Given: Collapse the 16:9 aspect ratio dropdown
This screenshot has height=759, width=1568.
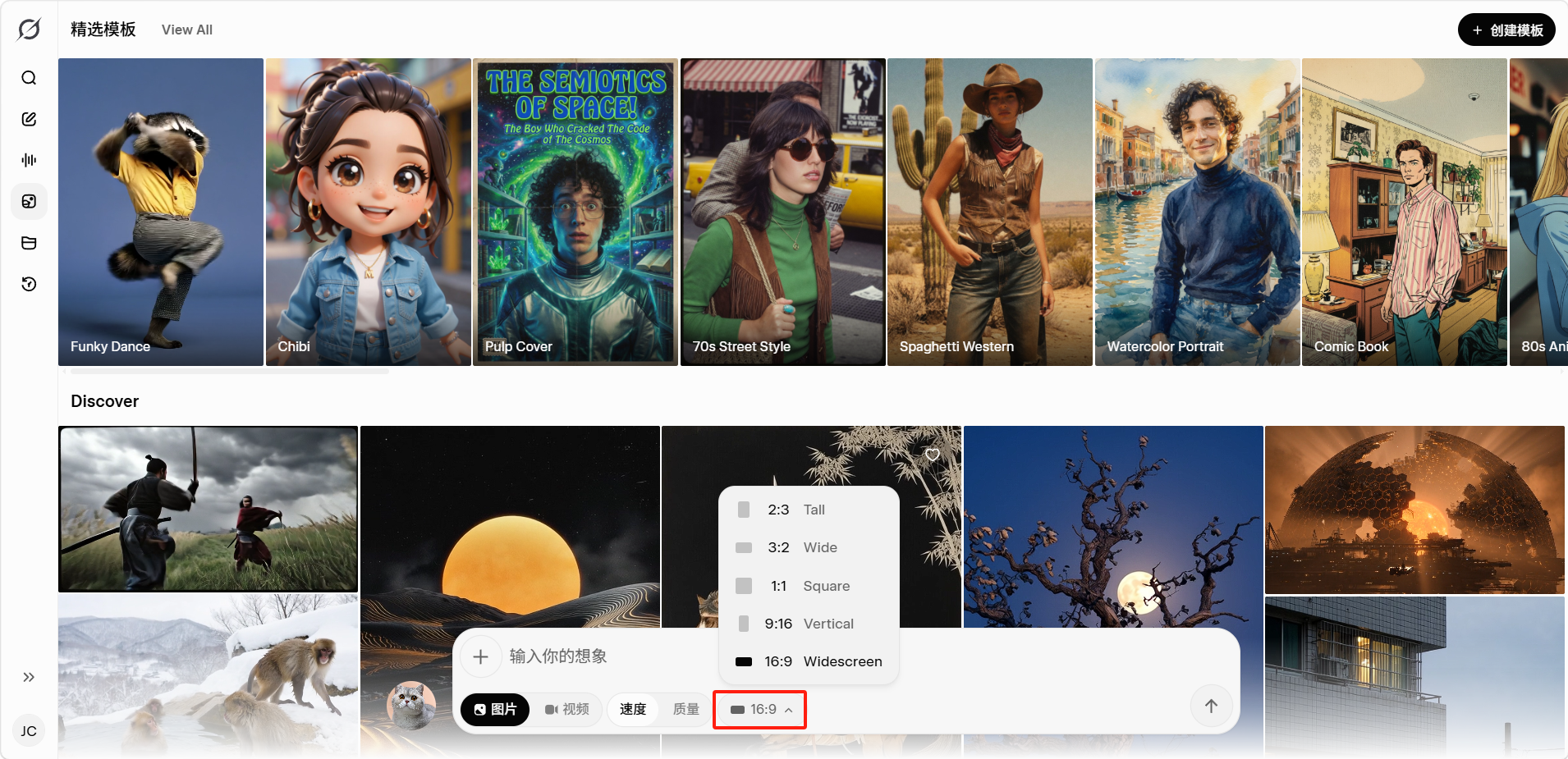Looking at the screenshot, I should [x=761, y=709].
